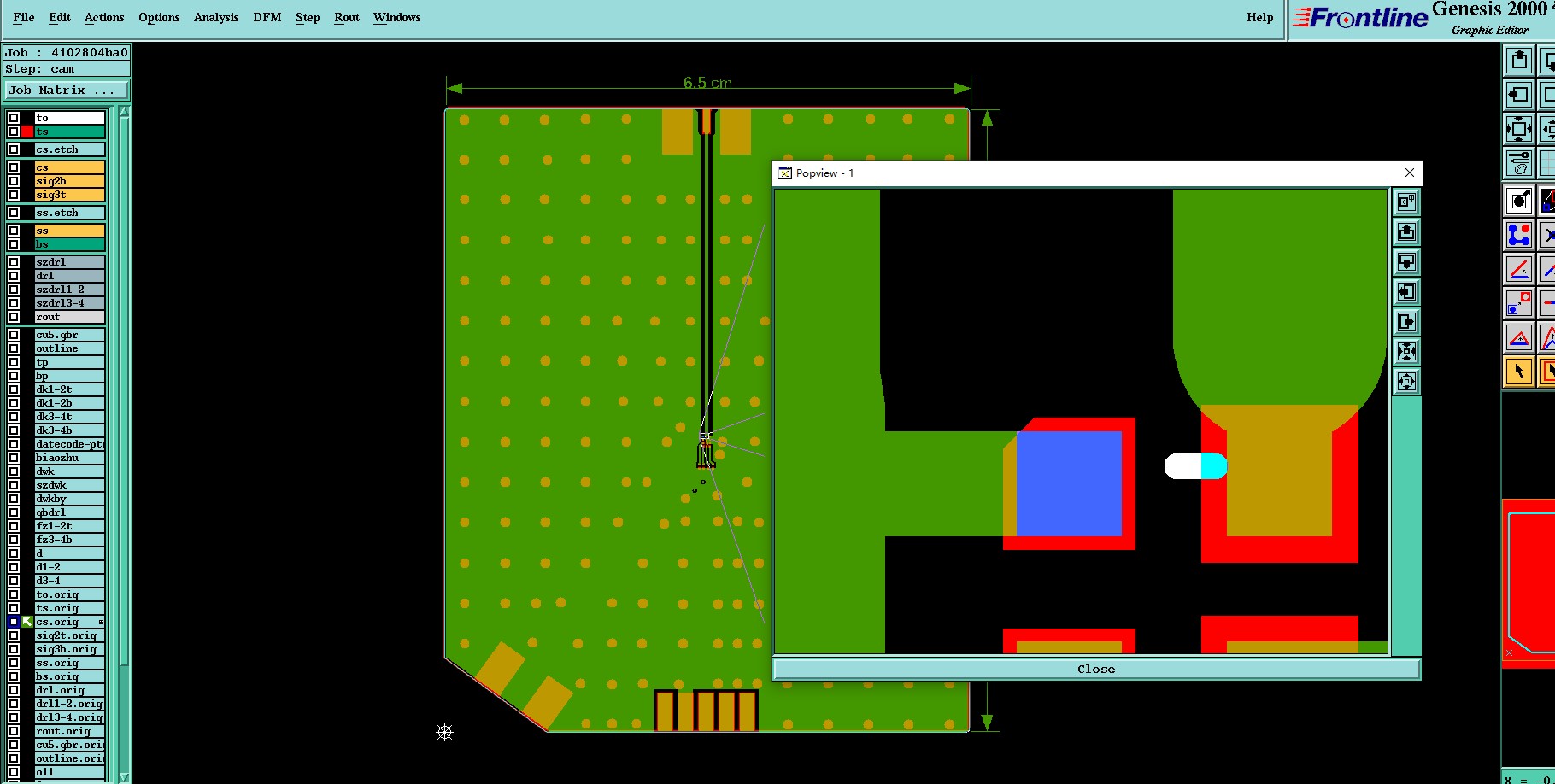This screenshot has width=1555, height=784.
Task: Open the Help menu
Action: coord(1259,17)
